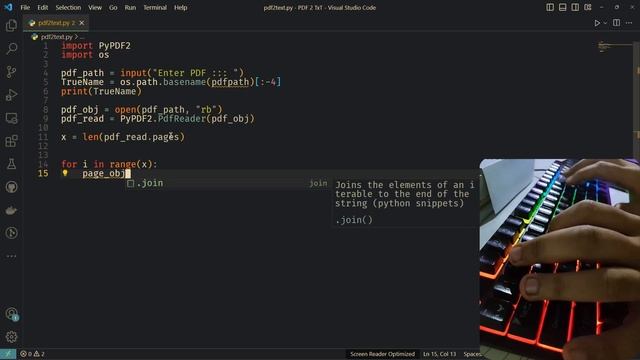Click the .join() snippet documentation text
This screenshot has width=640, height=360.
pos(354,220)
